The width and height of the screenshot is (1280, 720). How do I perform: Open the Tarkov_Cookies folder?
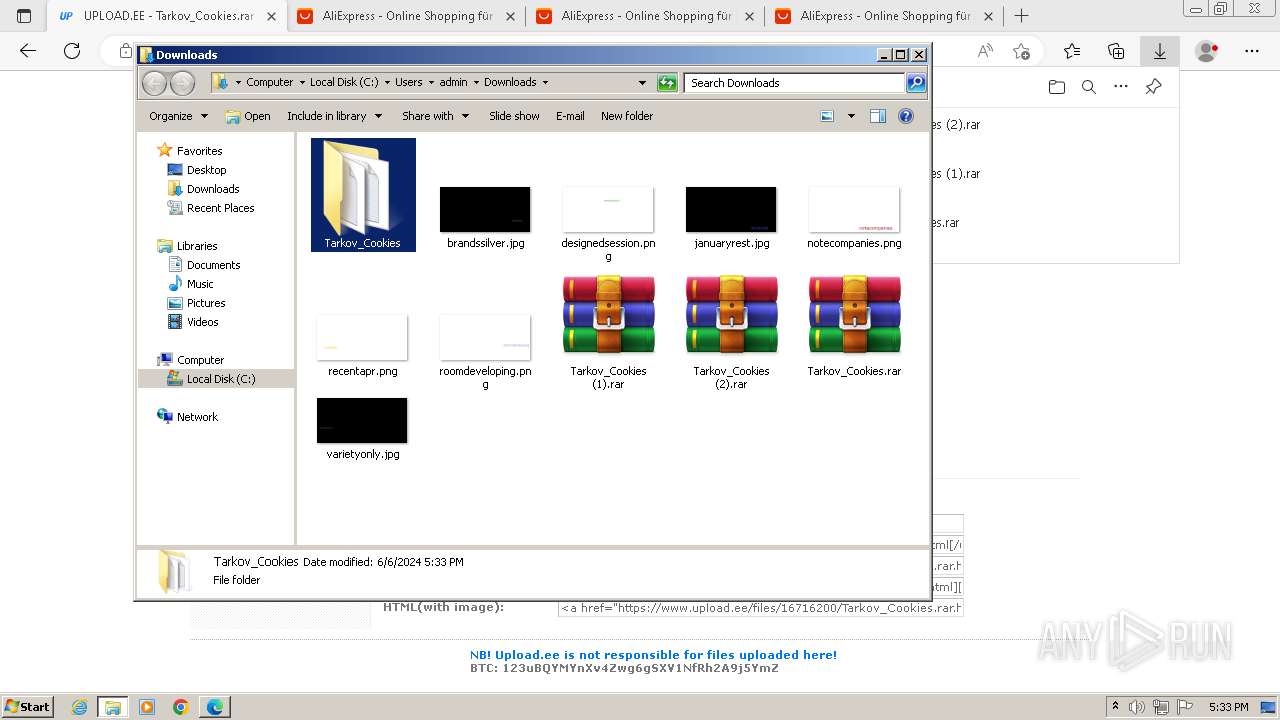click(x=363, y=195)
